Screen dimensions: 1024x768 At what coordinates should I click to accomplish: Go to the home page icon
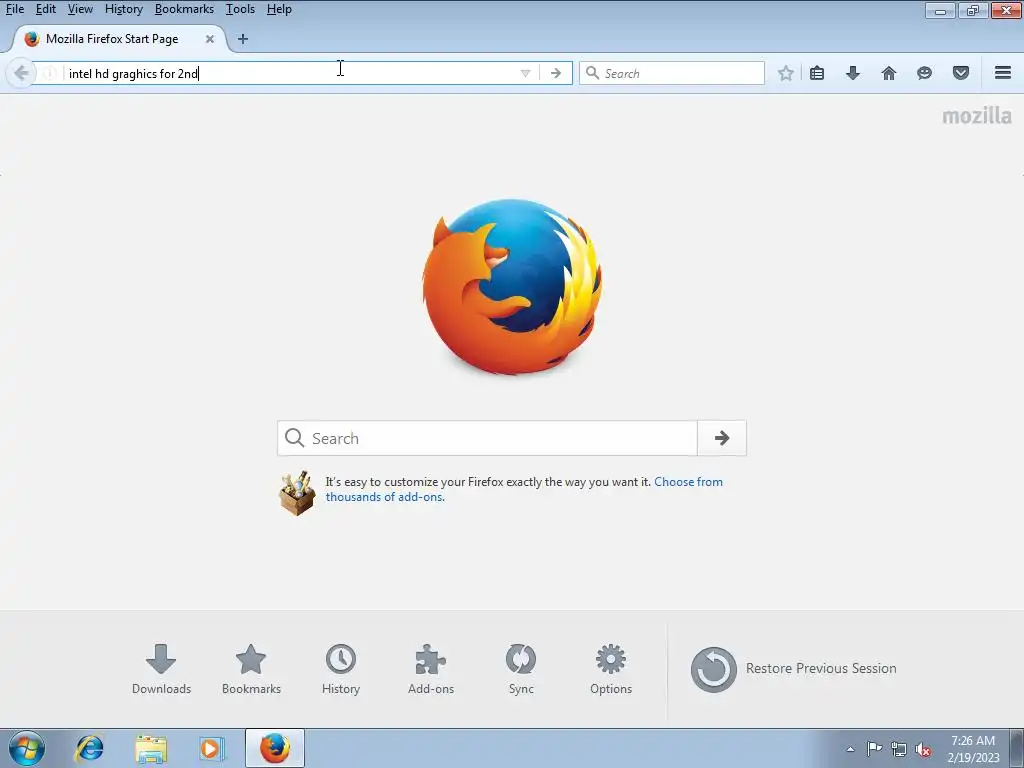tap(888, 73)
